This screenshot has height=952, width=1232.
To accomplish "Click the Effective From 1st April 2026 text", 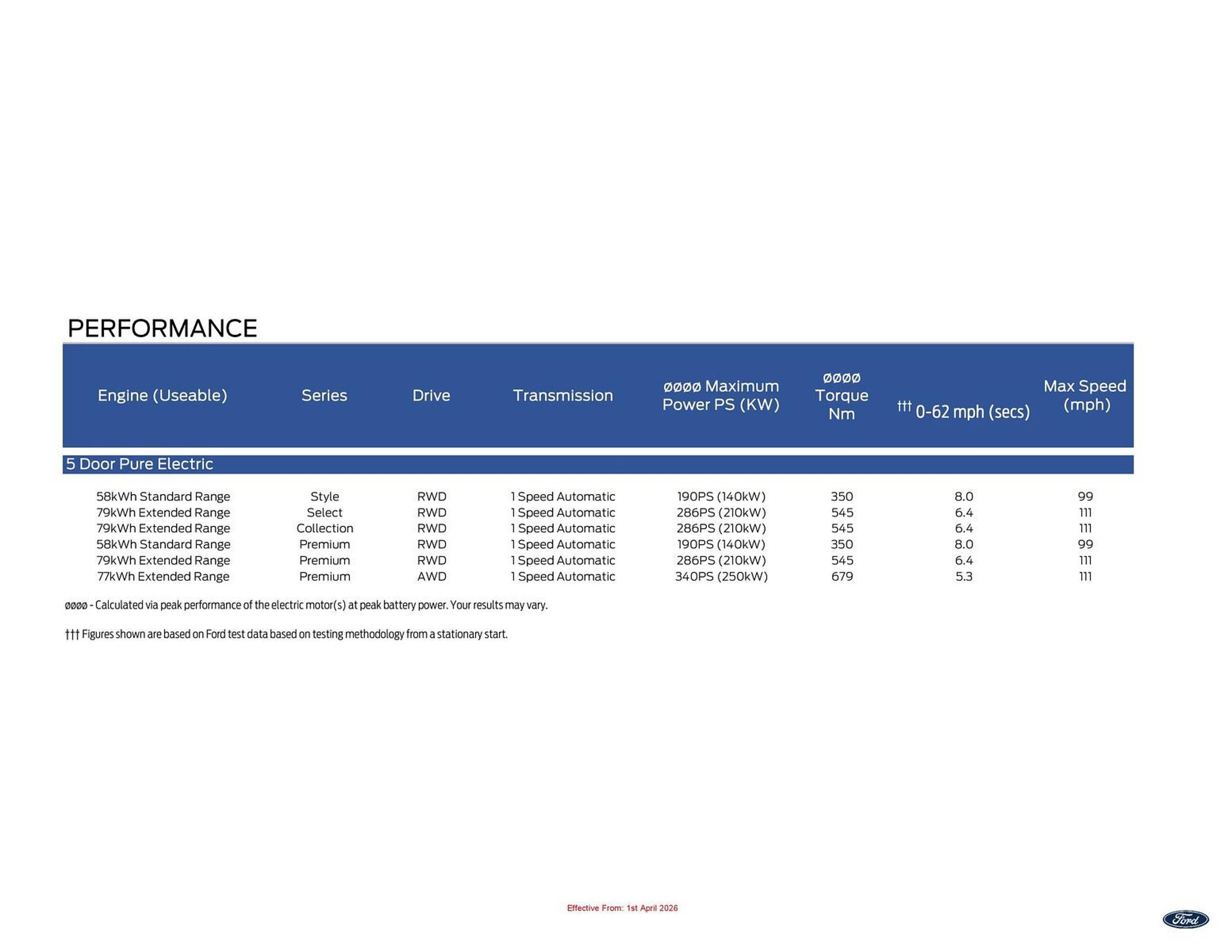I will [x=622, y=908].
